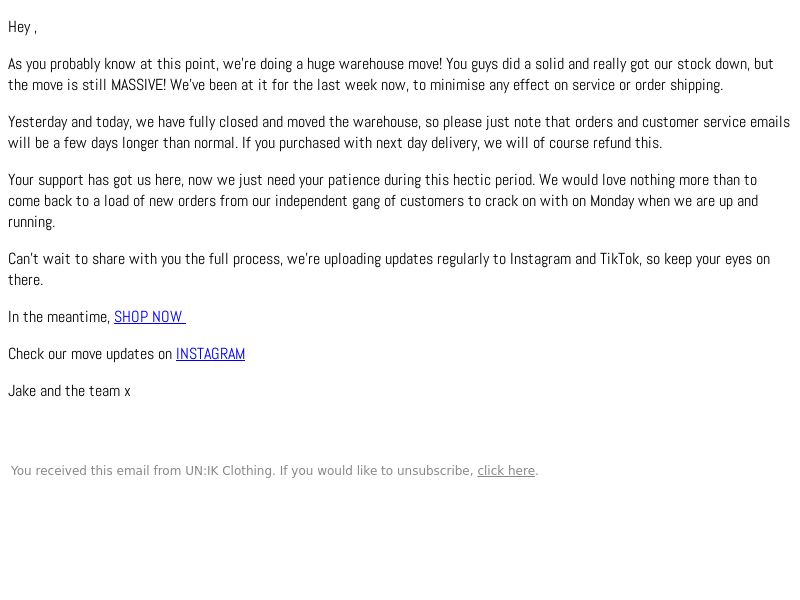Click 'In the meantime,' text before link

59,317
